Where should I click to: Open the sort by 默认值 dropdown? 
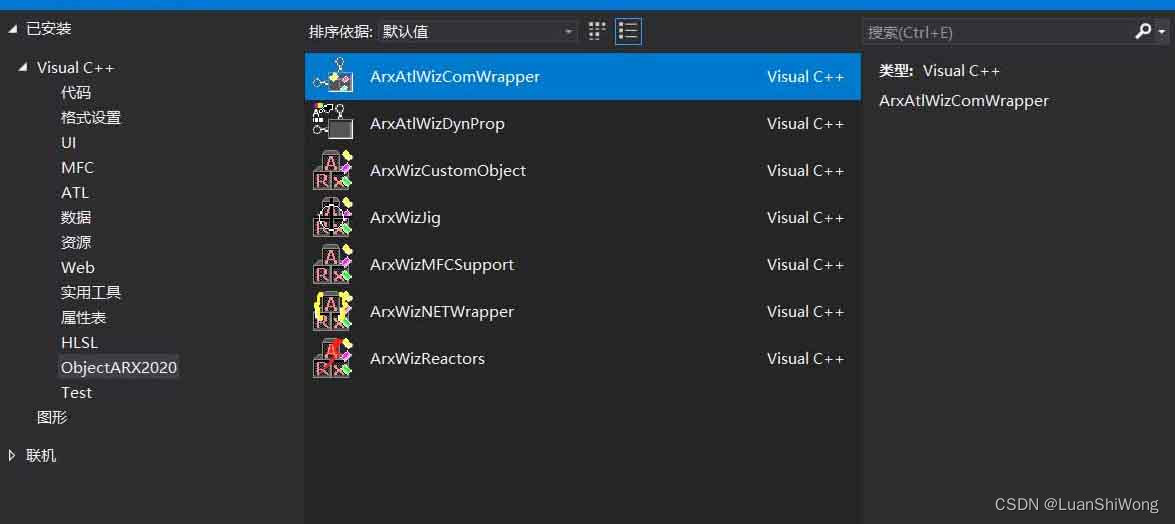[x=478, y=31]
